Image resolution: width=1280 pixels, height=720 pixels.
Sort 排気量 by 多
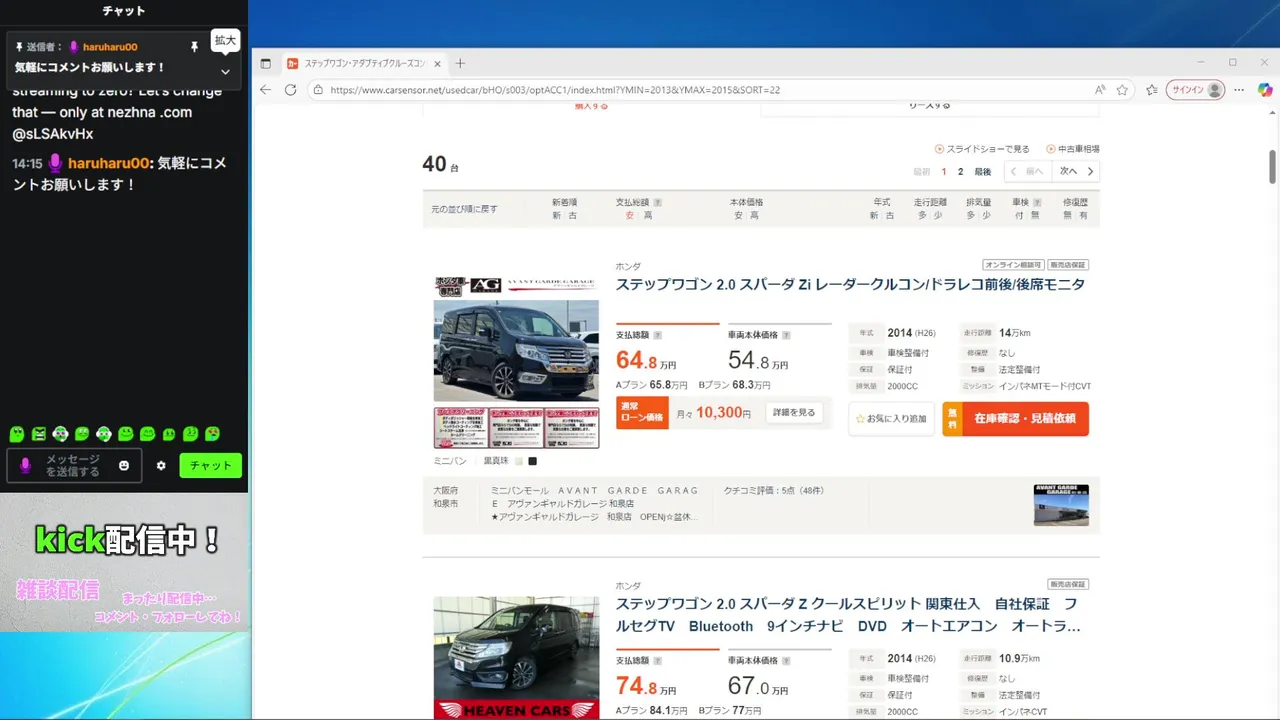coord(970,215)
